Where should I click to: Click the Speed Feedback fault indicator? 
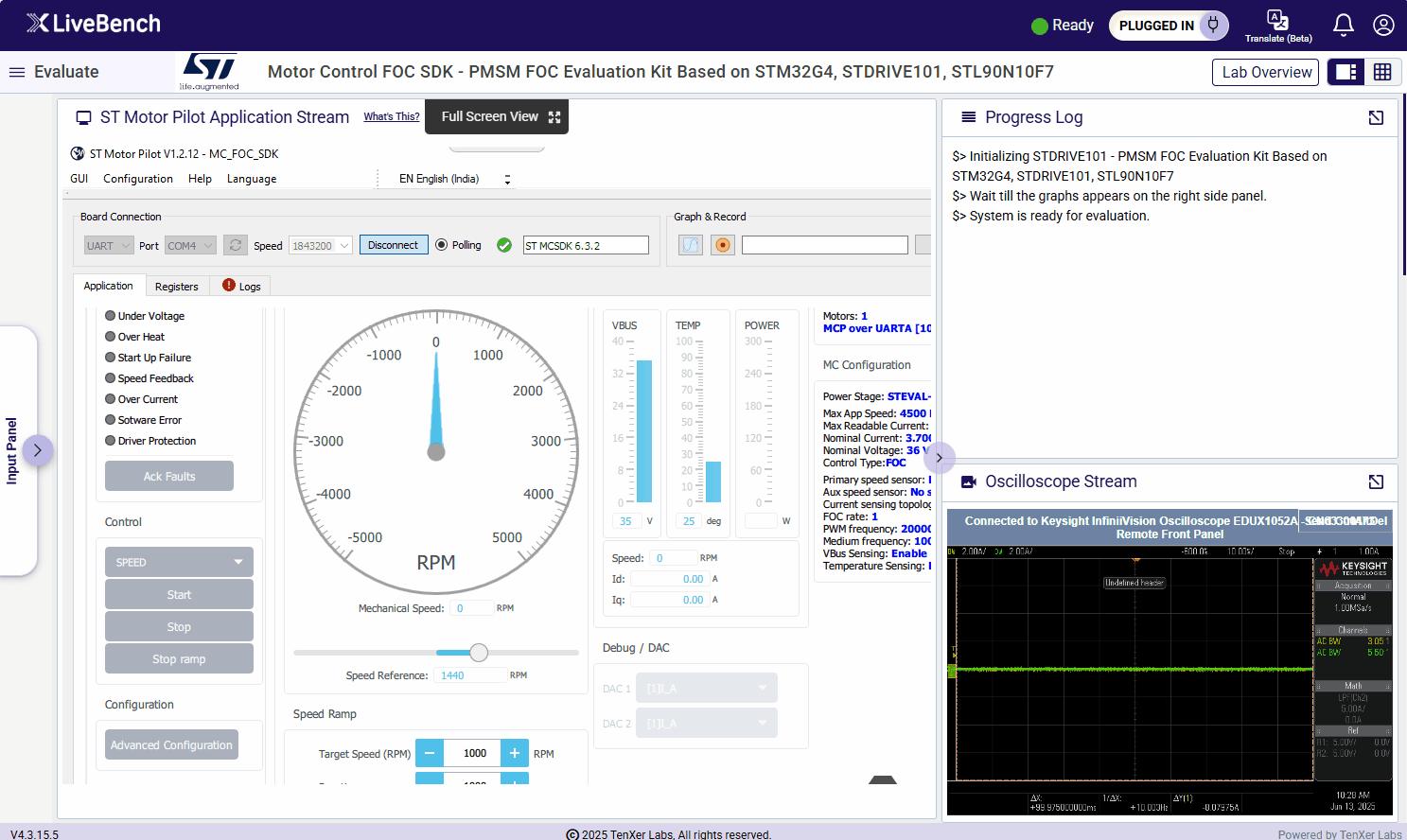111,378
